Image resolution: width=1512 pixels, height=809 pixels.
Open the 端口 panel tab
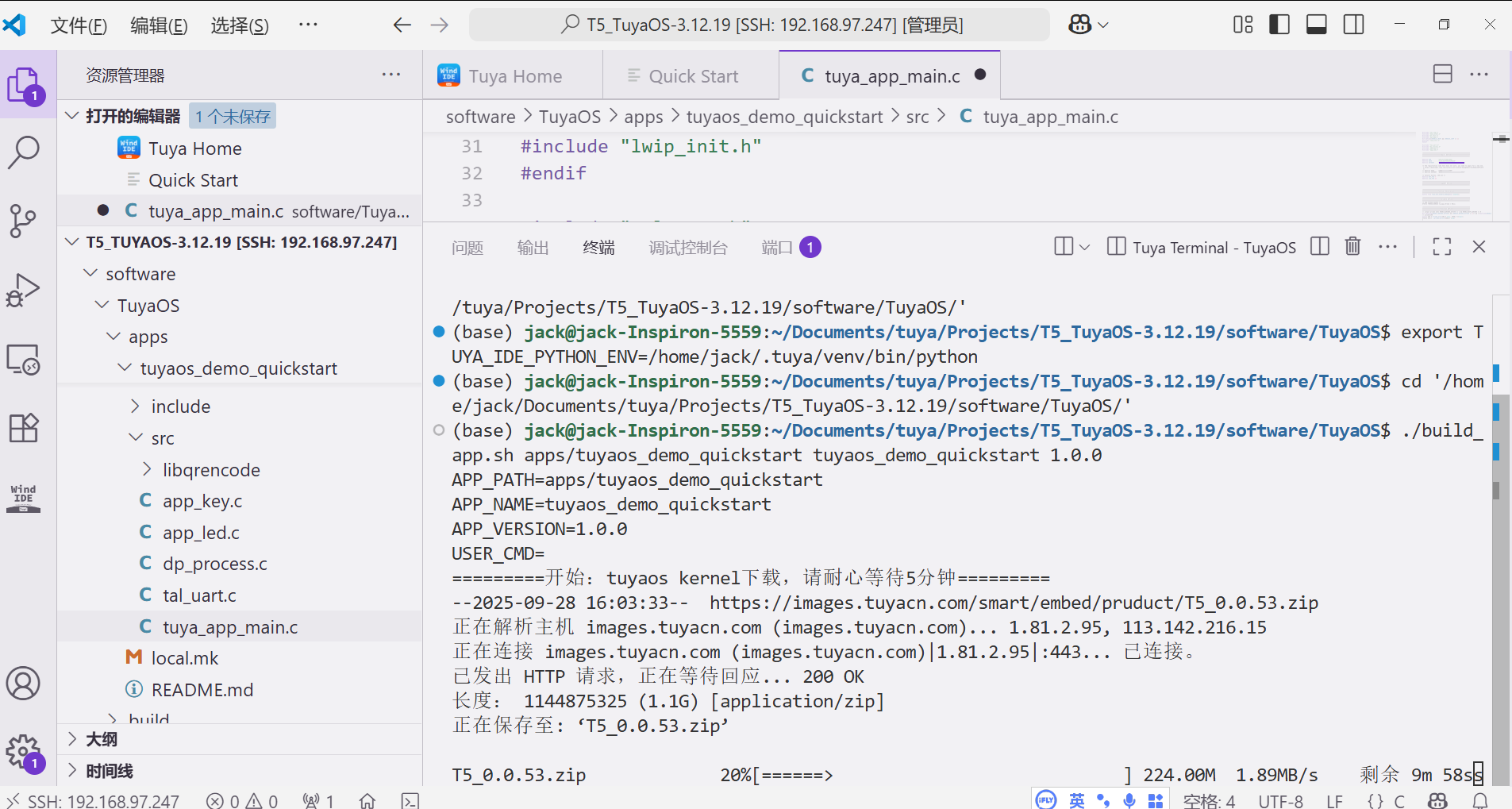click(x=791, y=248)
